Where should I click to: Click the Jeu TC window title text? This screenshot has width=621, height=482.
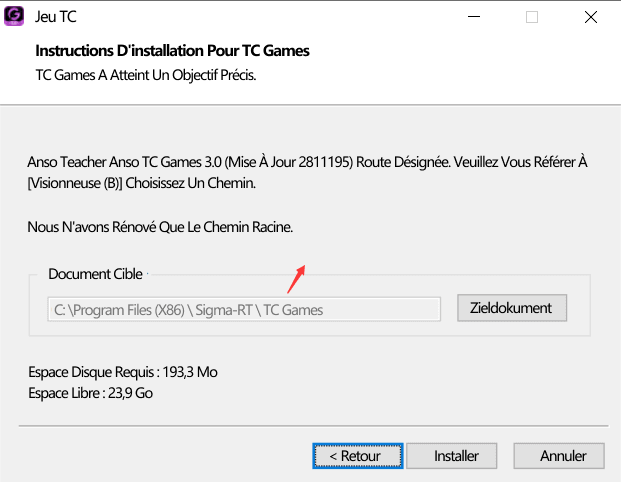click(x=56, y=17)
